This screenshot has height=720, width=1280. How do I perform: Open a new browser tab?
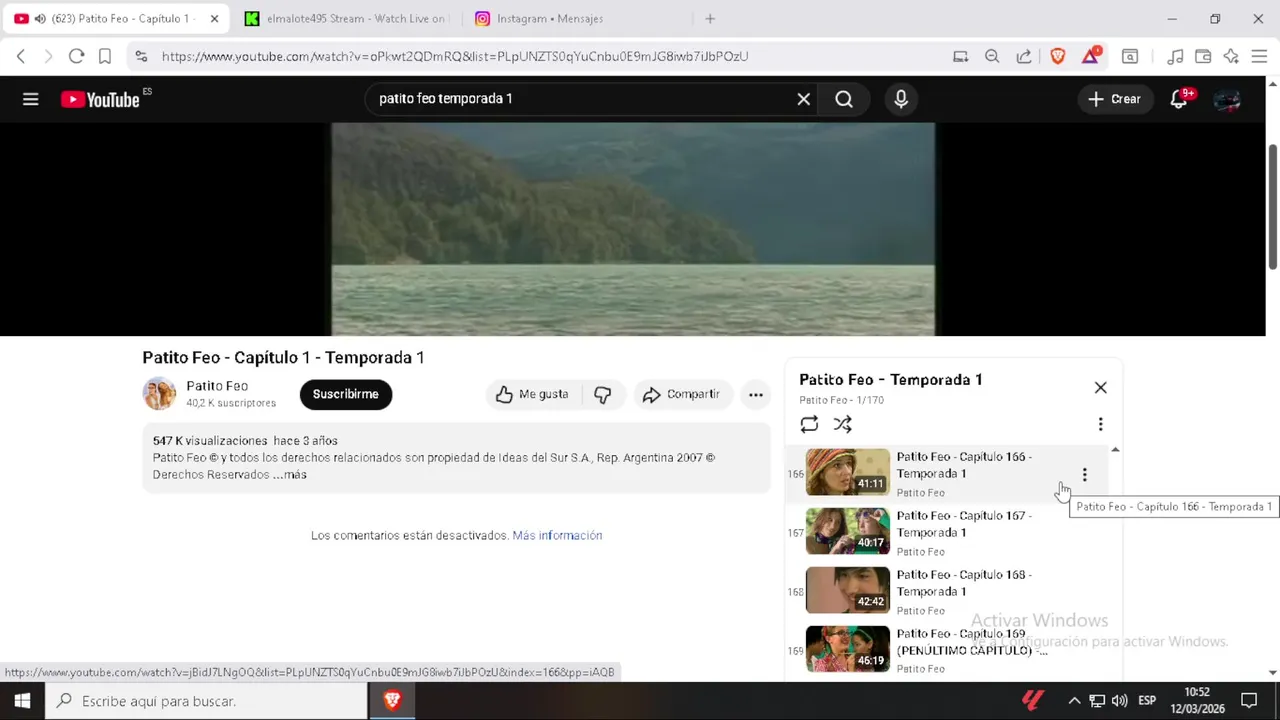tap(710, 19)
